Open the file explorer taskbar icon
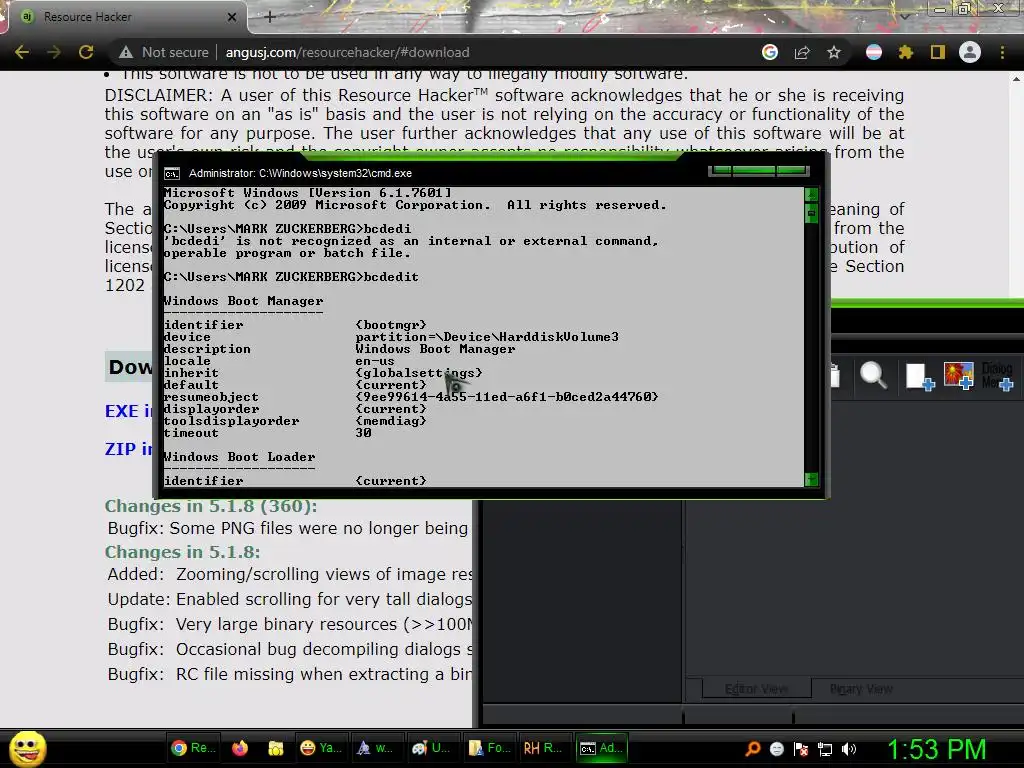Screen dimensions: 1024x768 (276, 748)
